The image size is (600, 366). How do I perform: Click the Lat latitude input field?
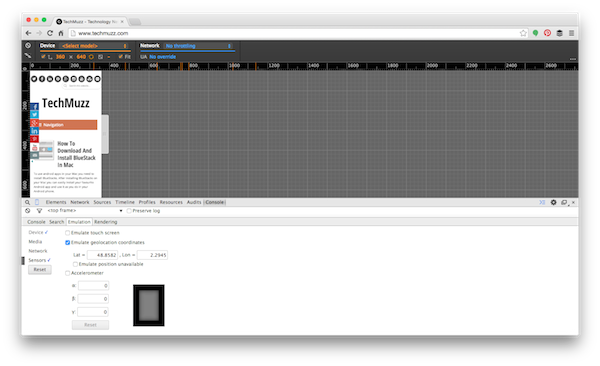click(x=103, y=255)
